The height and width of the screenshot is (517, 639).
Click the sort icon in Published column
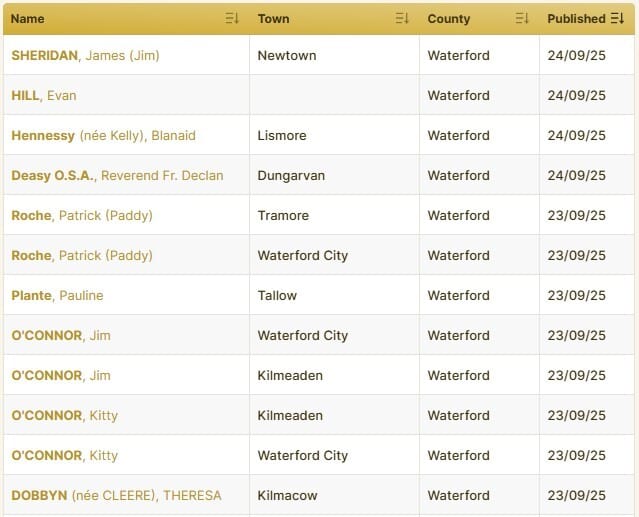(x=617, y=19)
